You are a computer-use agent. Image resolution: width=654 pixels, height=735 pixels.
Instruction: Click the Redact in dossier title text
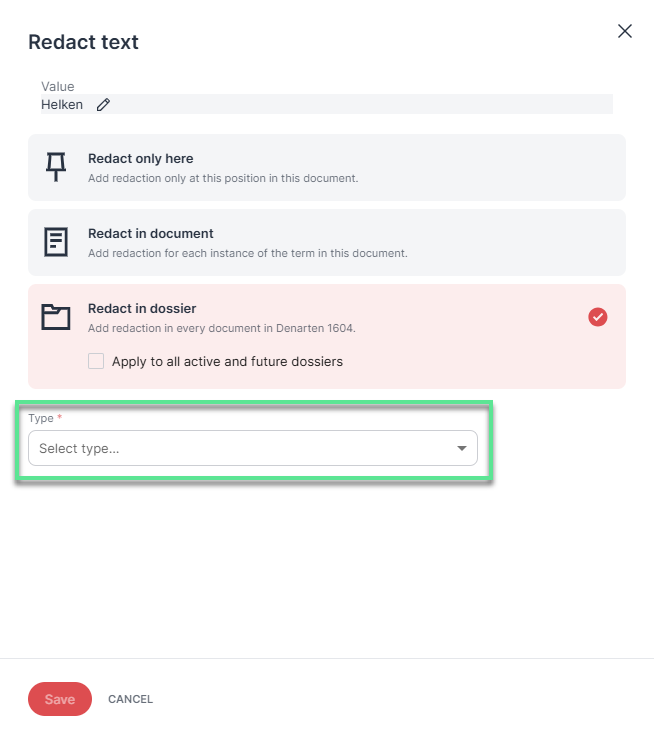coord(142,308)
